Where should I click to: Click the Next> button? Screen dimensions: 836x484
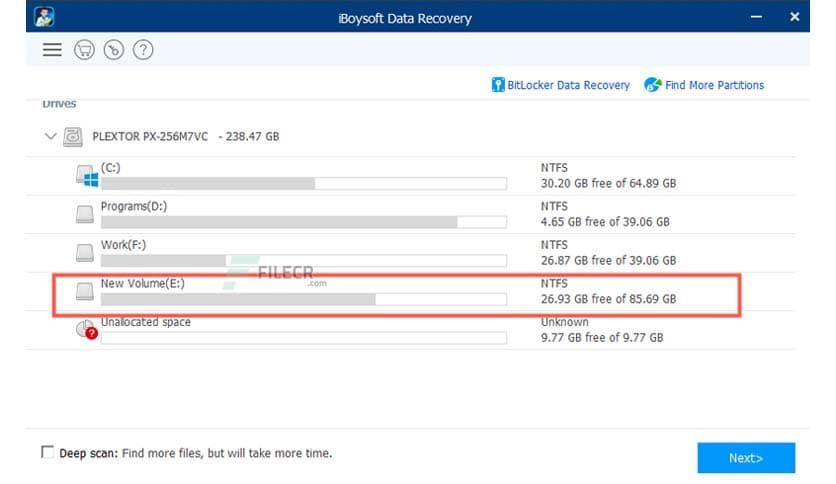746,457
